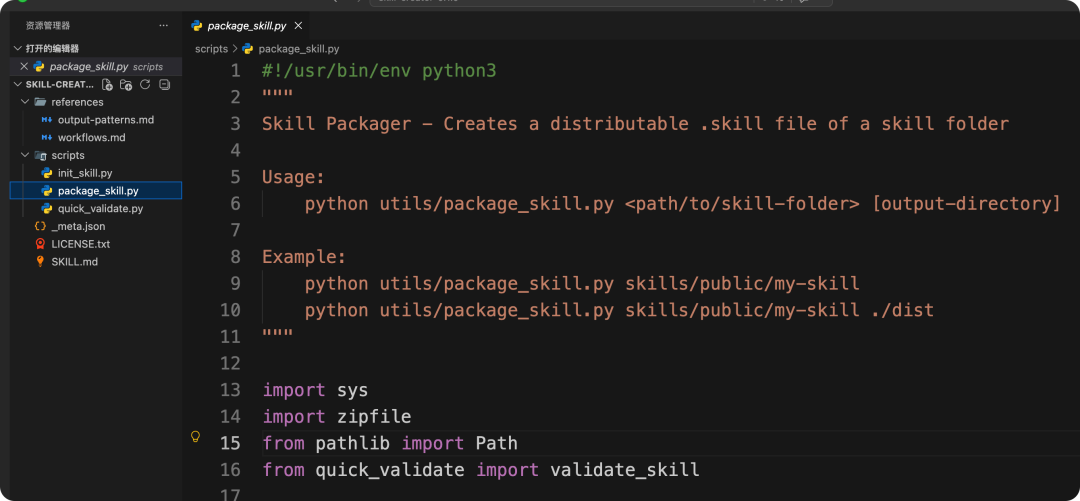Collapse the scripts folder chevron

click(25, 155)
